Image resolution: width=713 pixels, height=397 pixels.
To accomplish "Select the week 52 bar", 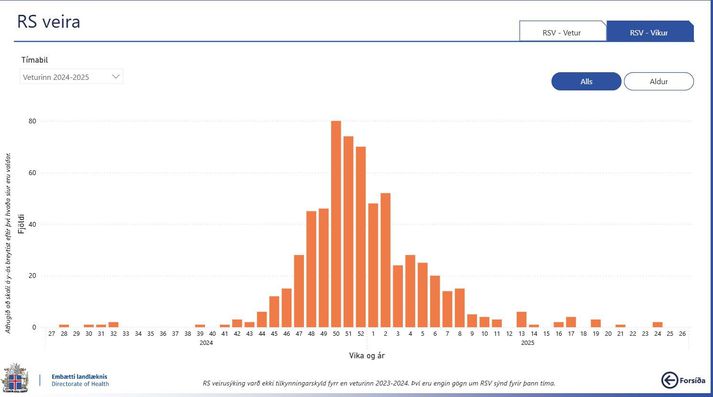I will 361,237.
